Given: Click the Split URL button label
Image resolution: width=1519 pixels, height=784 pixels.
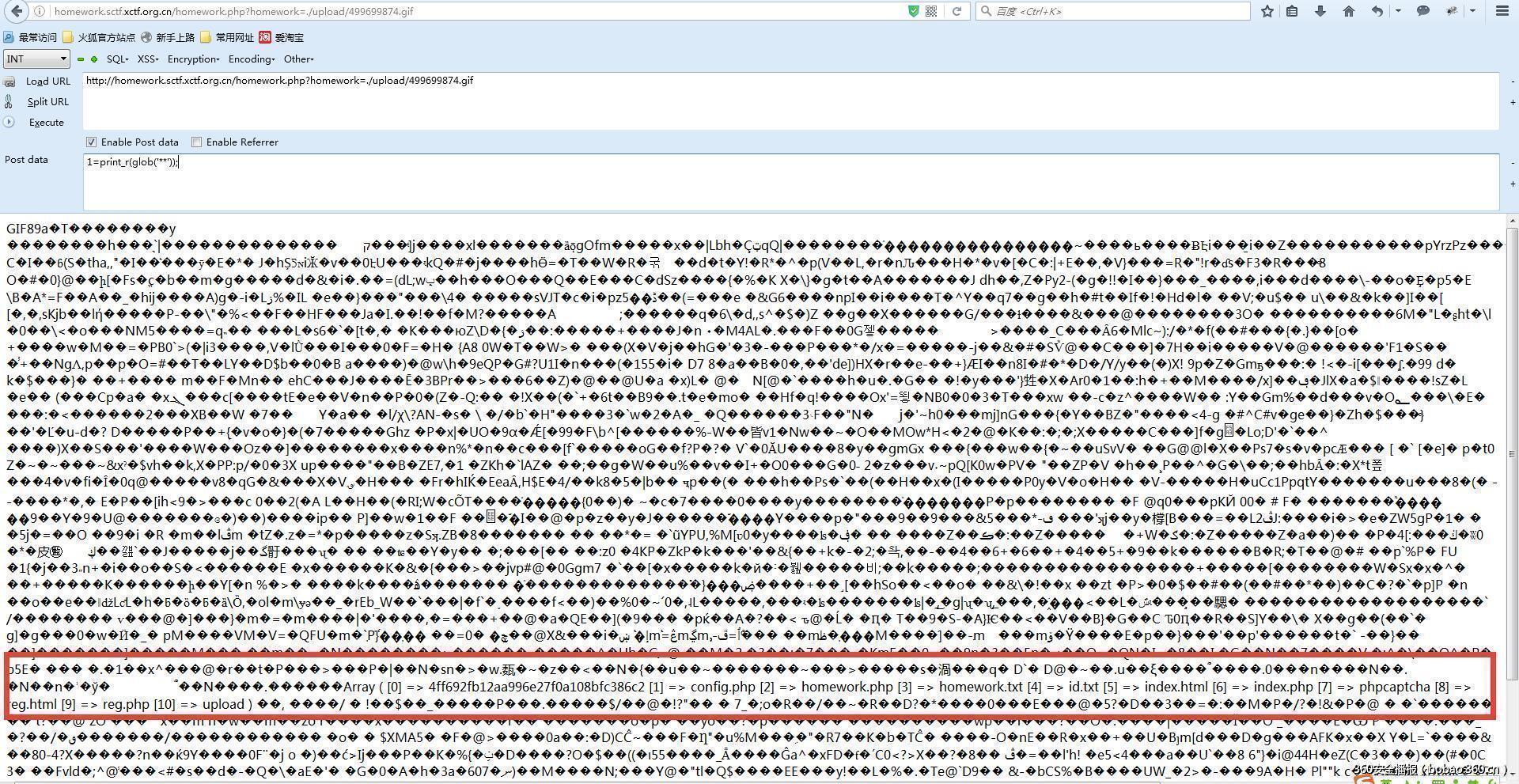Looking at the screenshot, I should coord(48,102).
